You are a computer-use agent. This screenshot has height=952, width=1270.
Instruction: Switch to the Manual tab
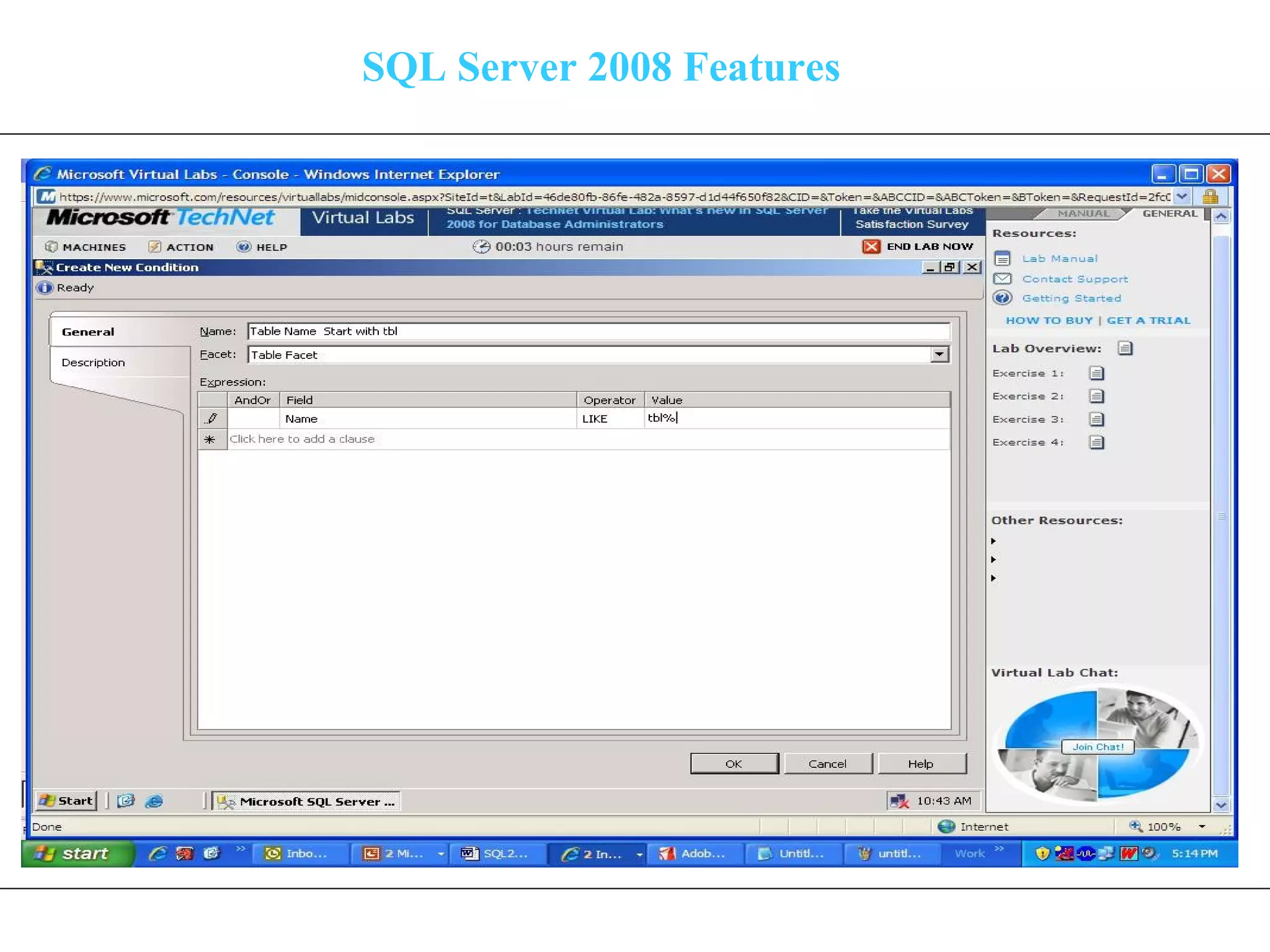[1083, 214]
